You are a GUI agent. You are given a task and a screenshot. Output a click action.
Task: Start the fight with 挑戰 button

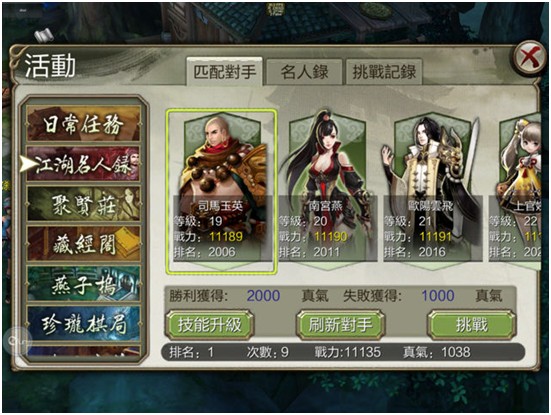coord(472,325)
